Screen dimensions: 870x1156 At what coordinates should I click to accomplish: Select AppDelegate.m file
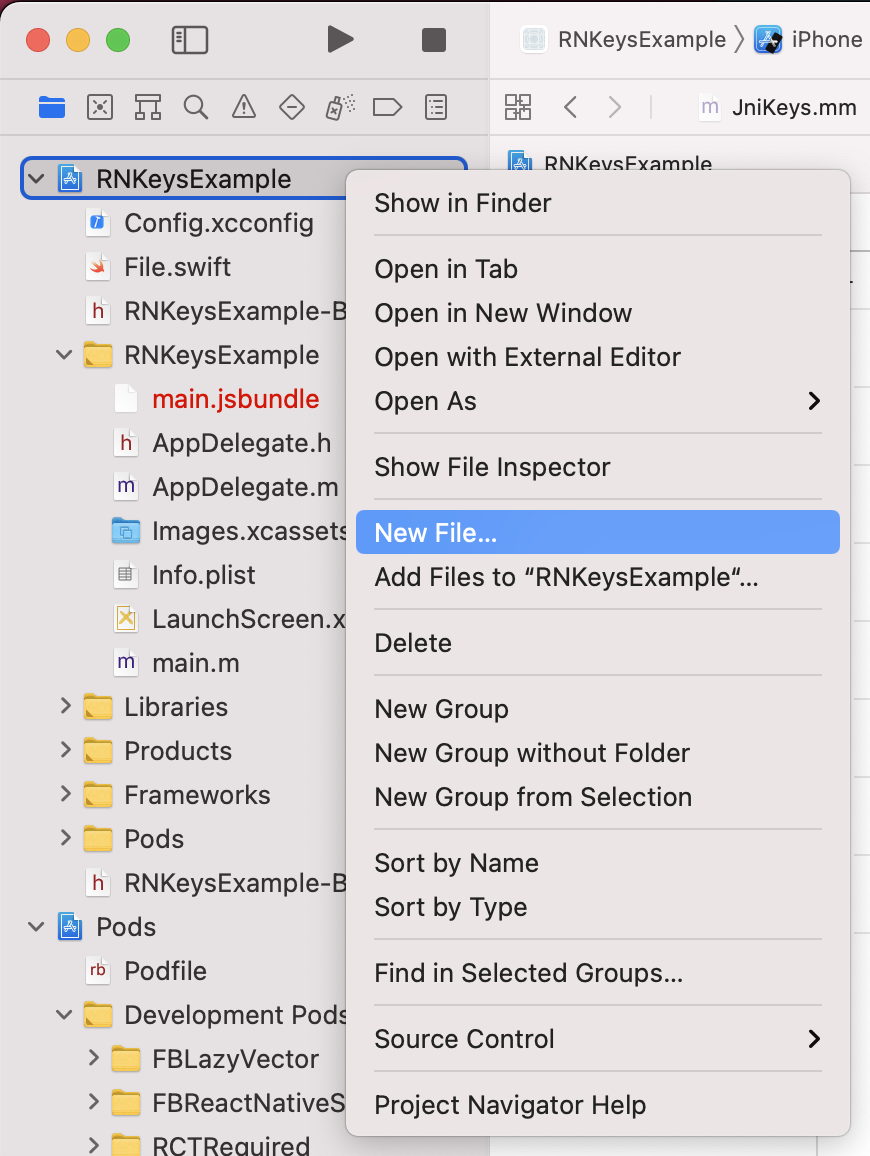(x=245, y=487)
